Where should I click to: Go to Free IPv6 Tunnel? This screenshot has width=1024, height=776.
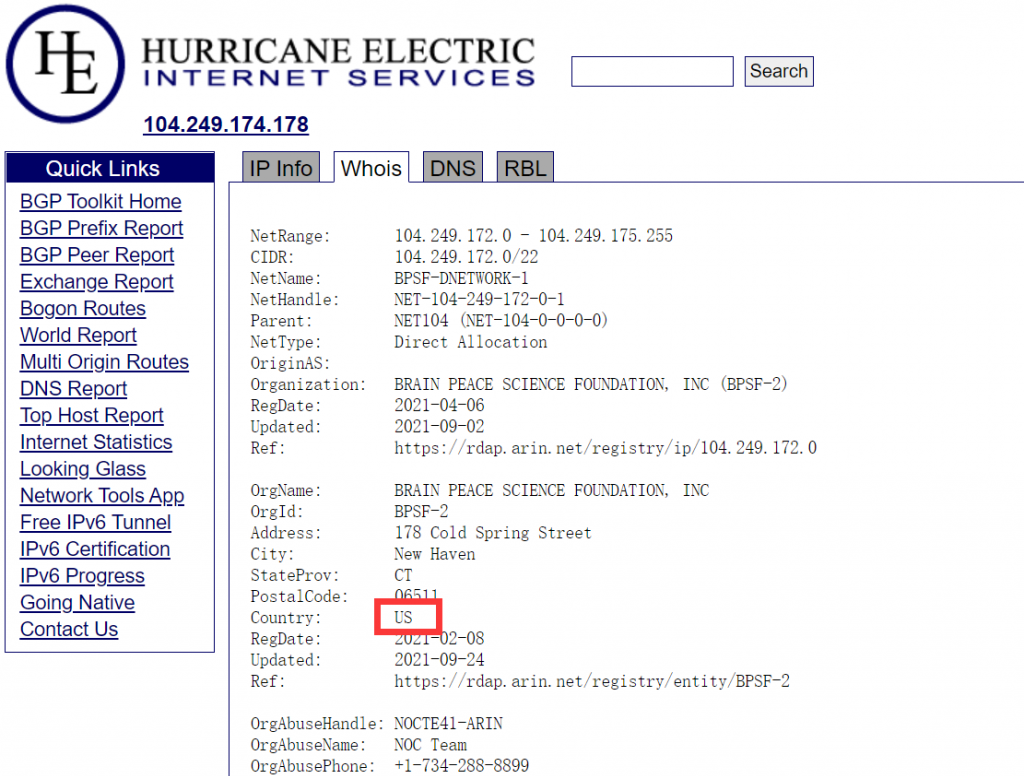(95, 523)
